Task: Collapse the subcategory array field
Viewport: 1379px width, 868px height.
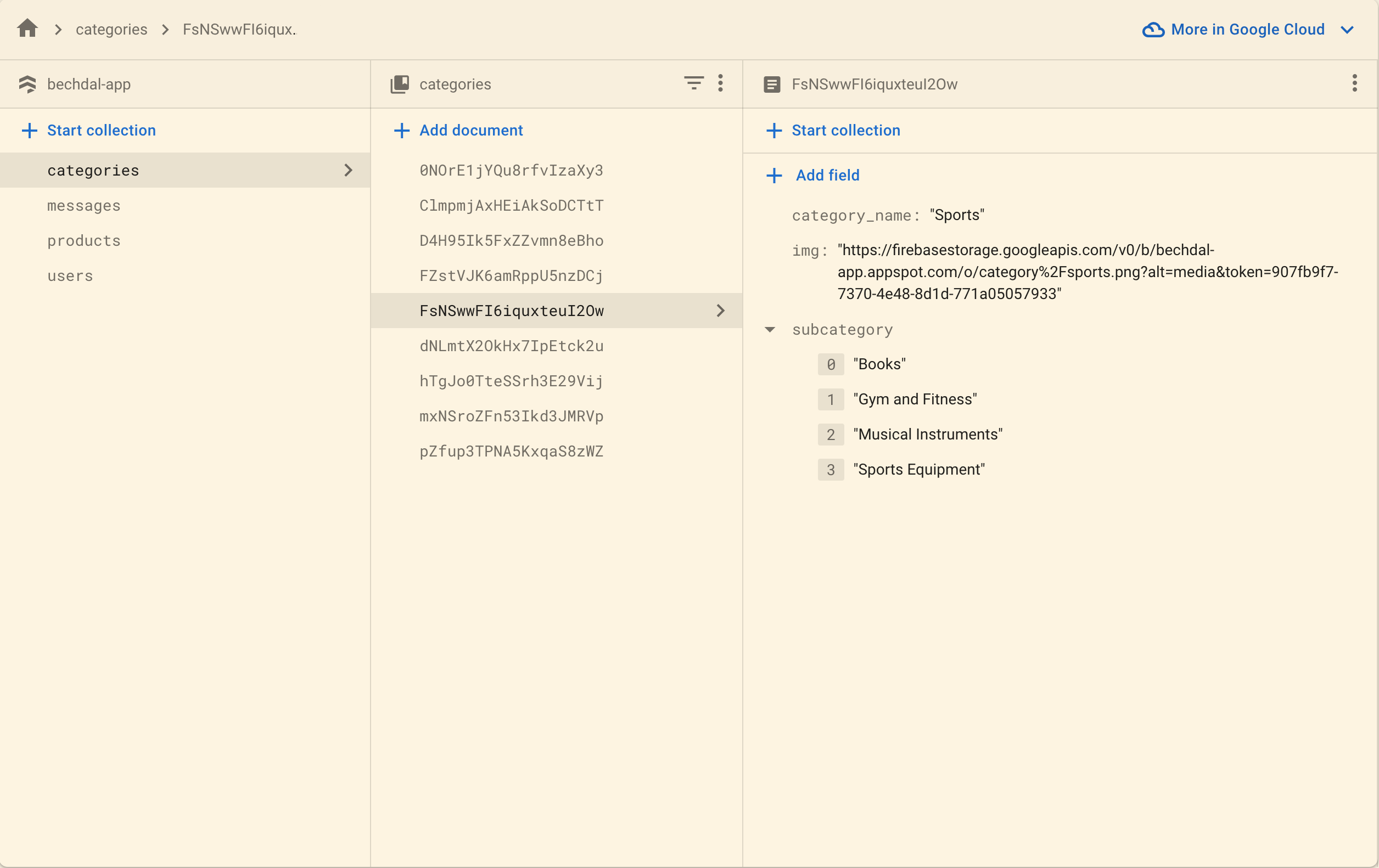Action: coord(770,330)
